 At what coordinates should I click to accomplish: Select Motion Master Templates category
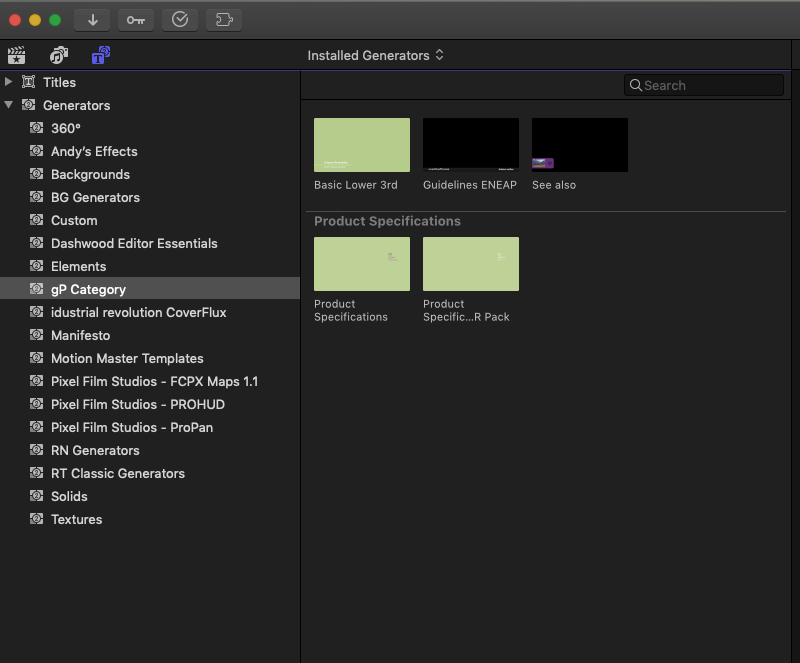[x=150, y=358]
